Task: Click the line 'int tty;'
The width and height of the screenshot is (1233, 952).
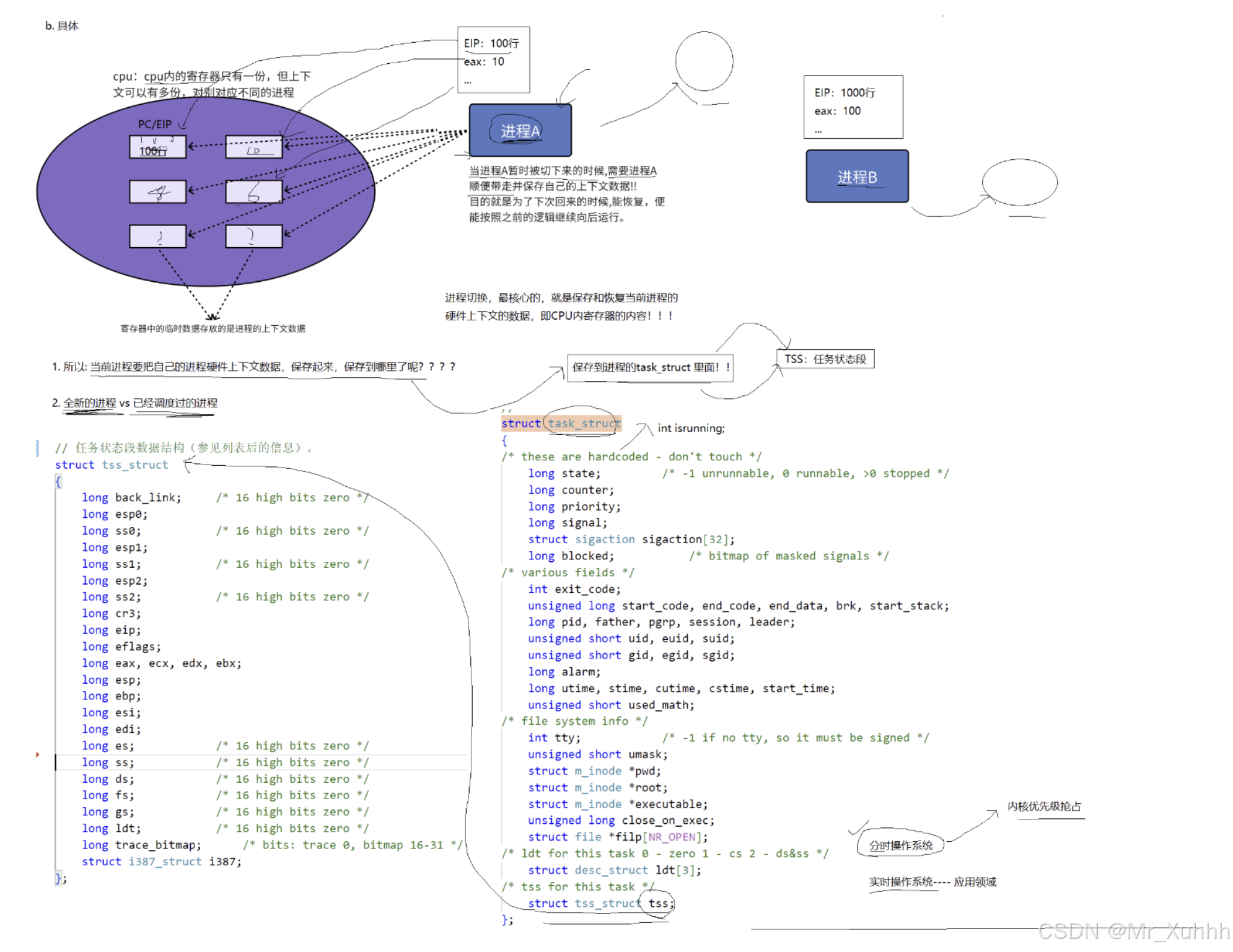Action: 554,738
